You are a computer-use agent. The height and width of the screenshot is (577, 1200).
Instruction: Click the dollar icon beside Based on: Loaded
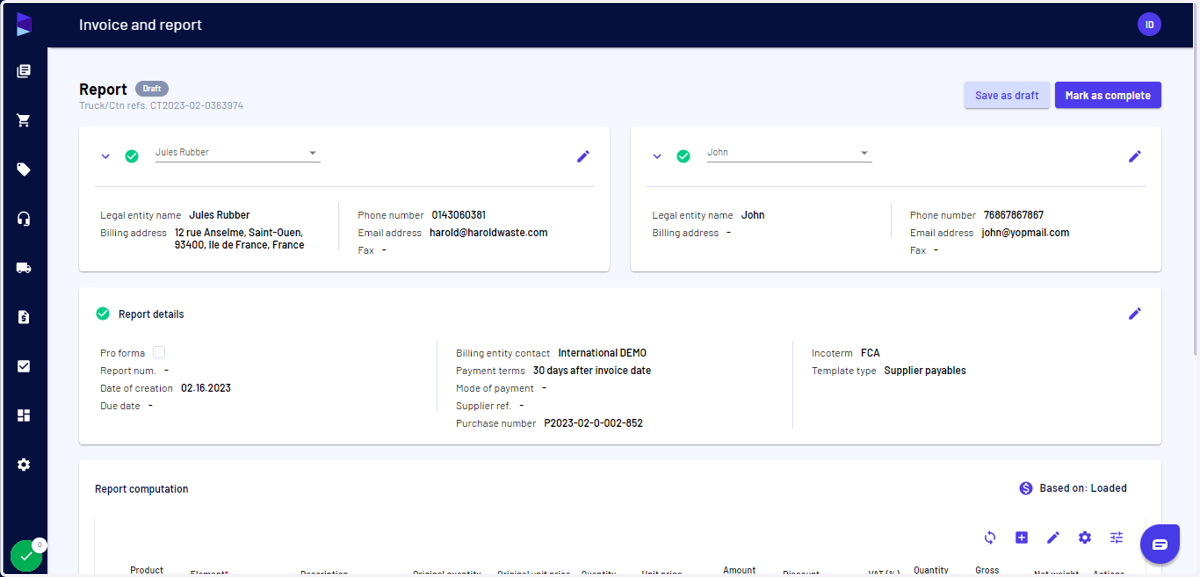(1026, 488)
